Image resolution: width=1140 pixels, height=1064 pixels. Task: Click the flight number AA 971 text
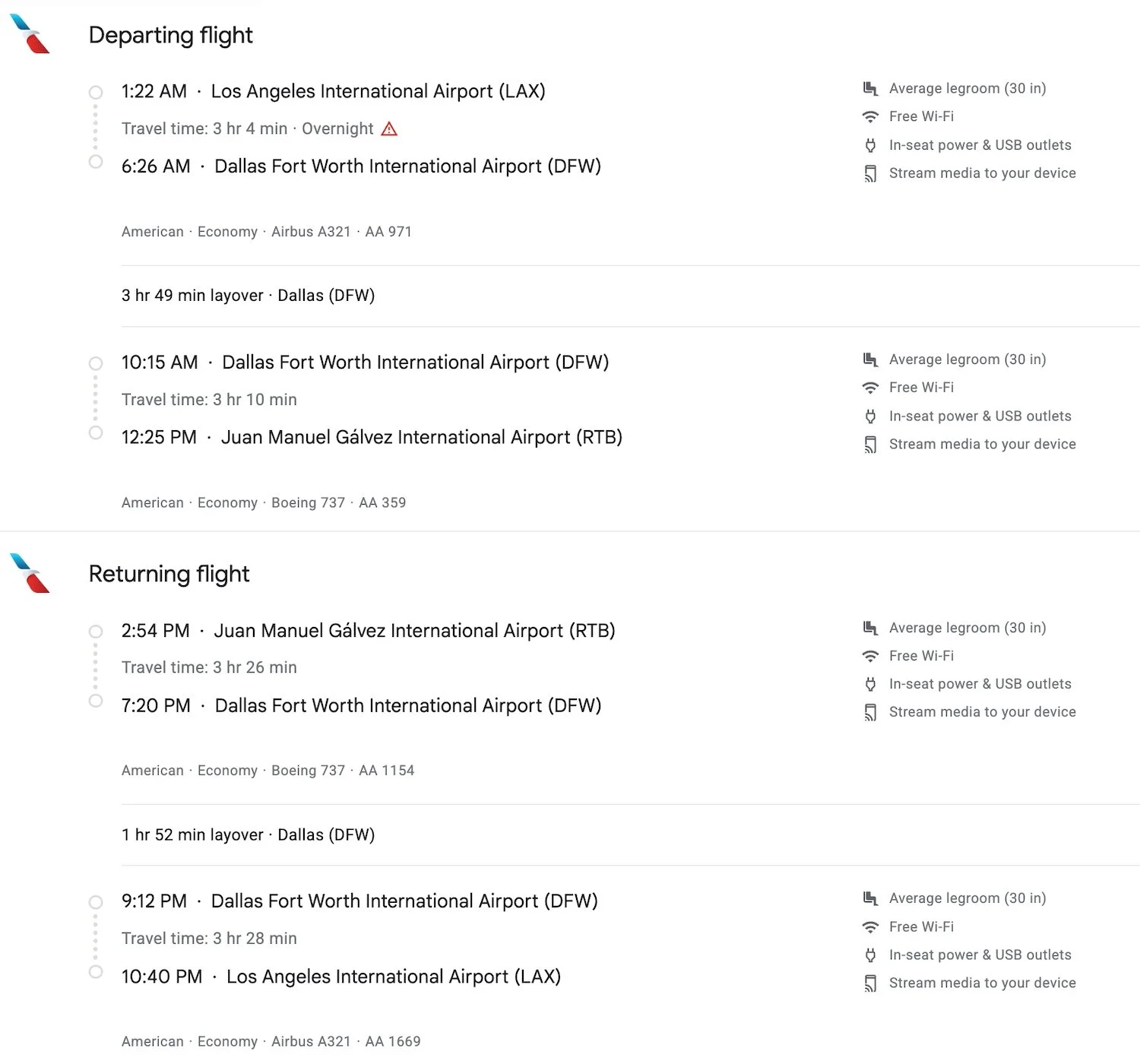388,232
